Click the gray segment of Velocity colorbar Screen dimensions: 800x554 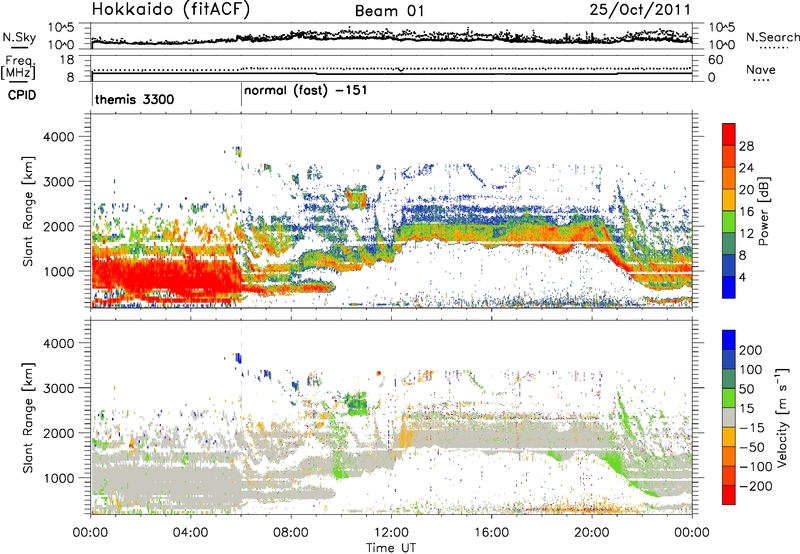click(729, 418)
